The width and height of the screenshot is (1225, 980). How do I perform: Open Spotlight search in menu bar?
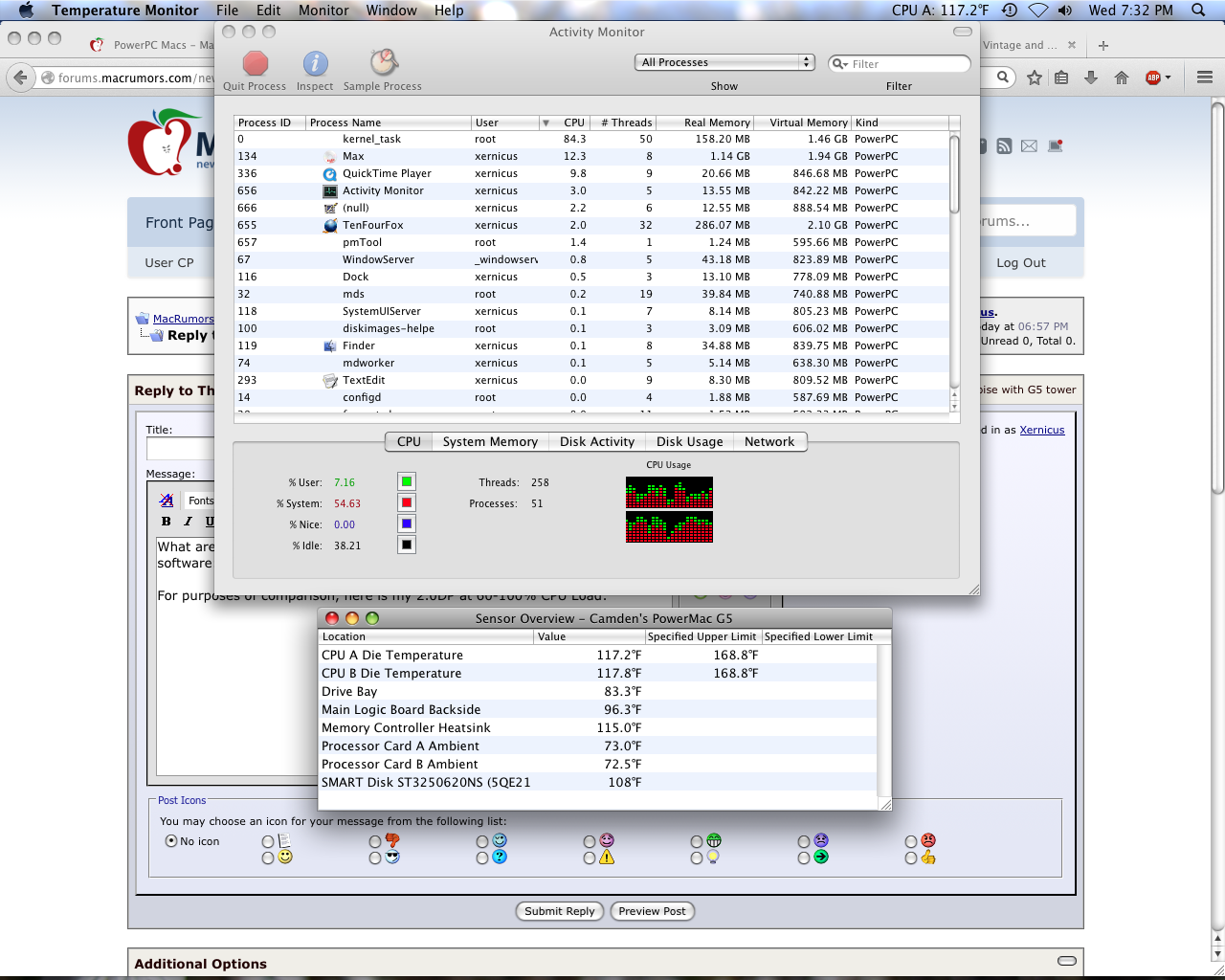[x=1198, y=10]
